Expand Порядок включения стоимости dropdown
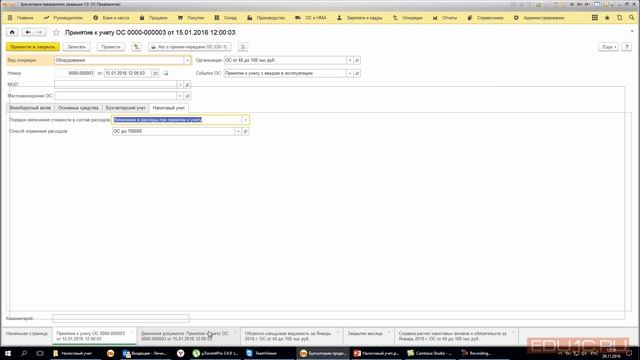This screenshot has width=640, height=360. point(245,120)
